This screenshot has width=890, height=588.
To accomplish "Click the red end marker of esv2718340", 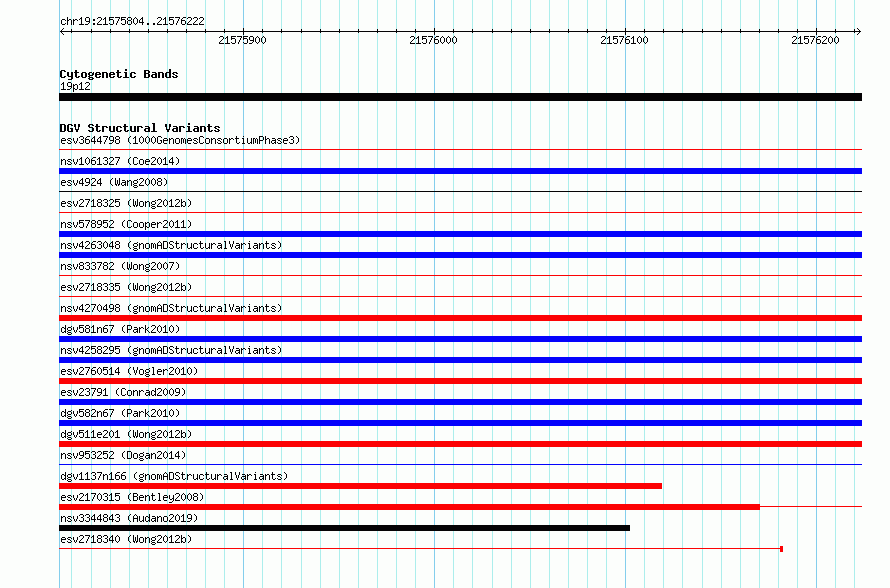I will pos(782,549).
